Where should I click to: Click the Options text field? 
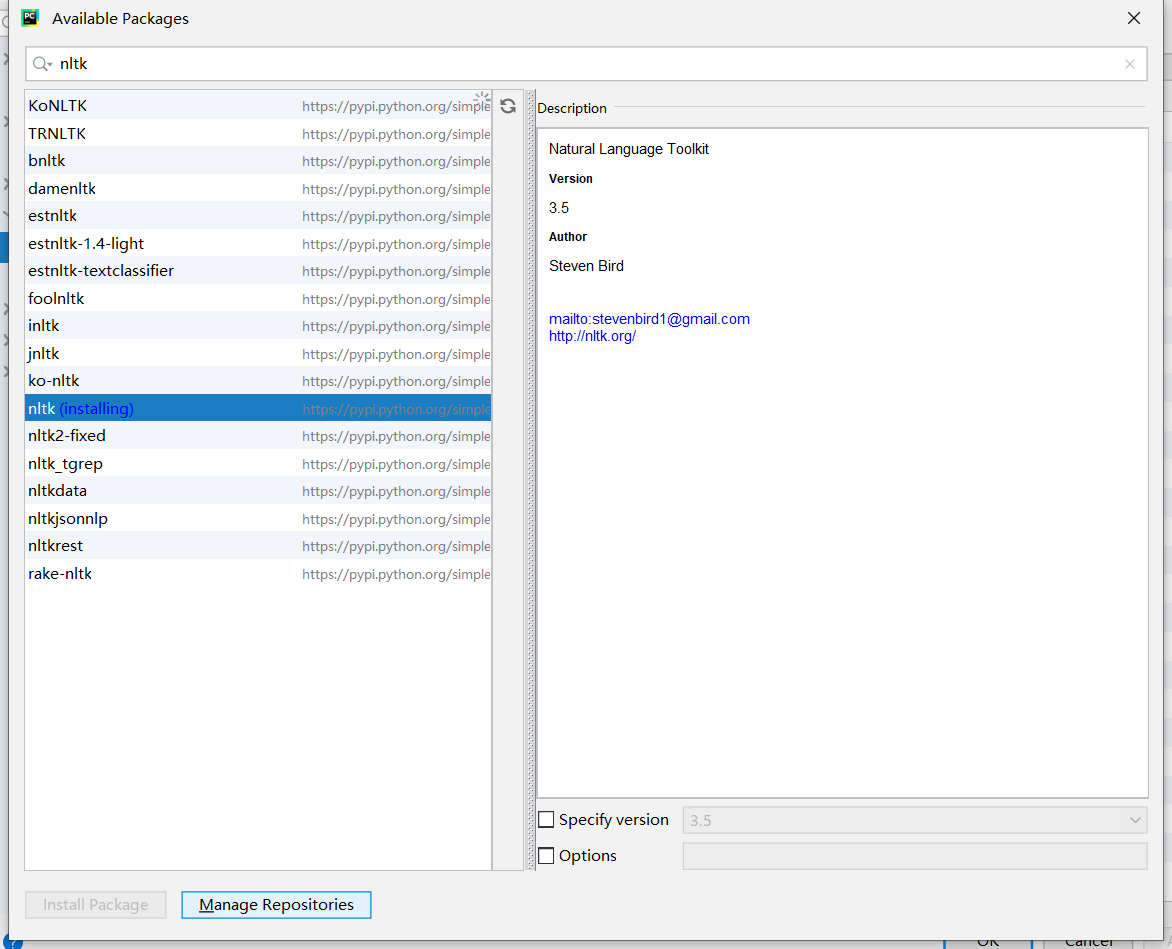coord(915,856)
